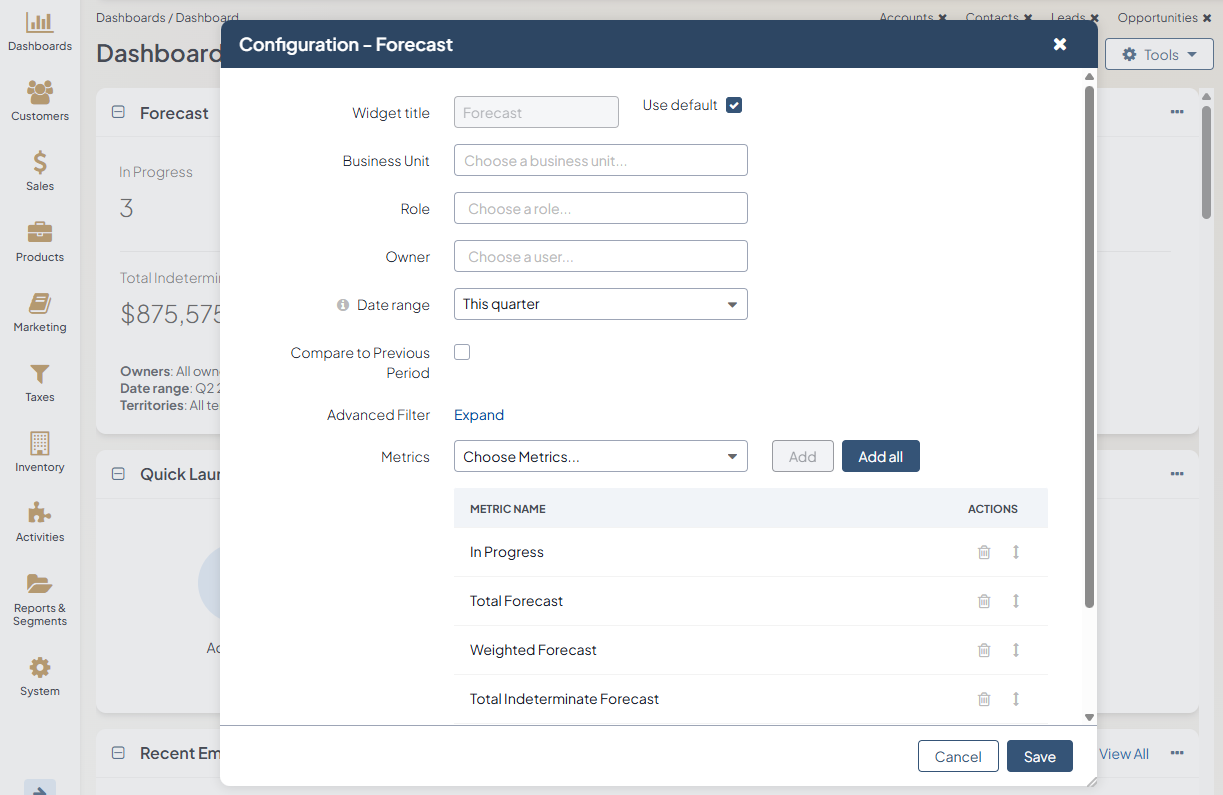Click the Add all button
The image size is (1223, 795).
click(x=880, y=457)
